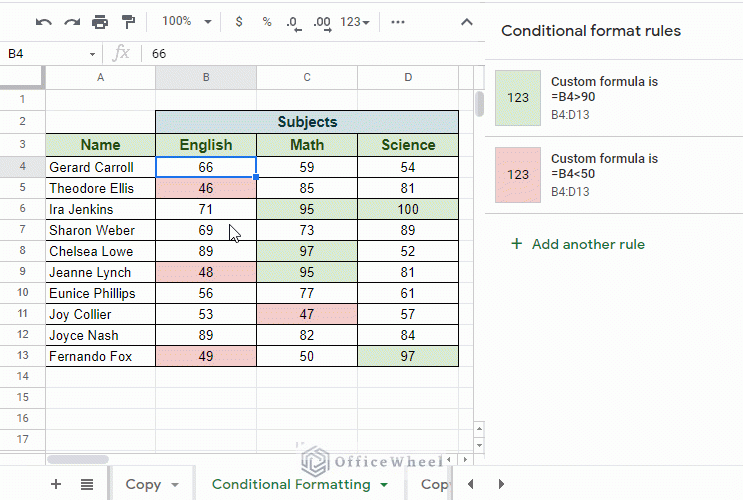Click the select-all corner box
743x500 pixels.
[x=22, y=77]
